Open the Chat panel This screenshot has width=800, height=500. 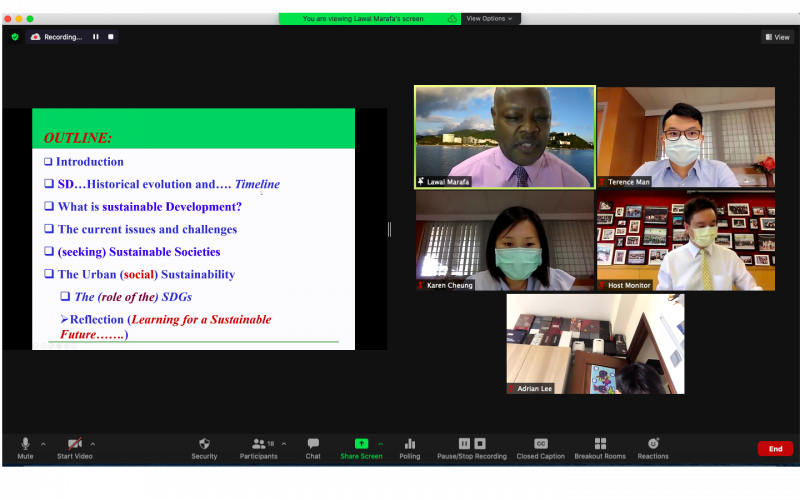313,448
